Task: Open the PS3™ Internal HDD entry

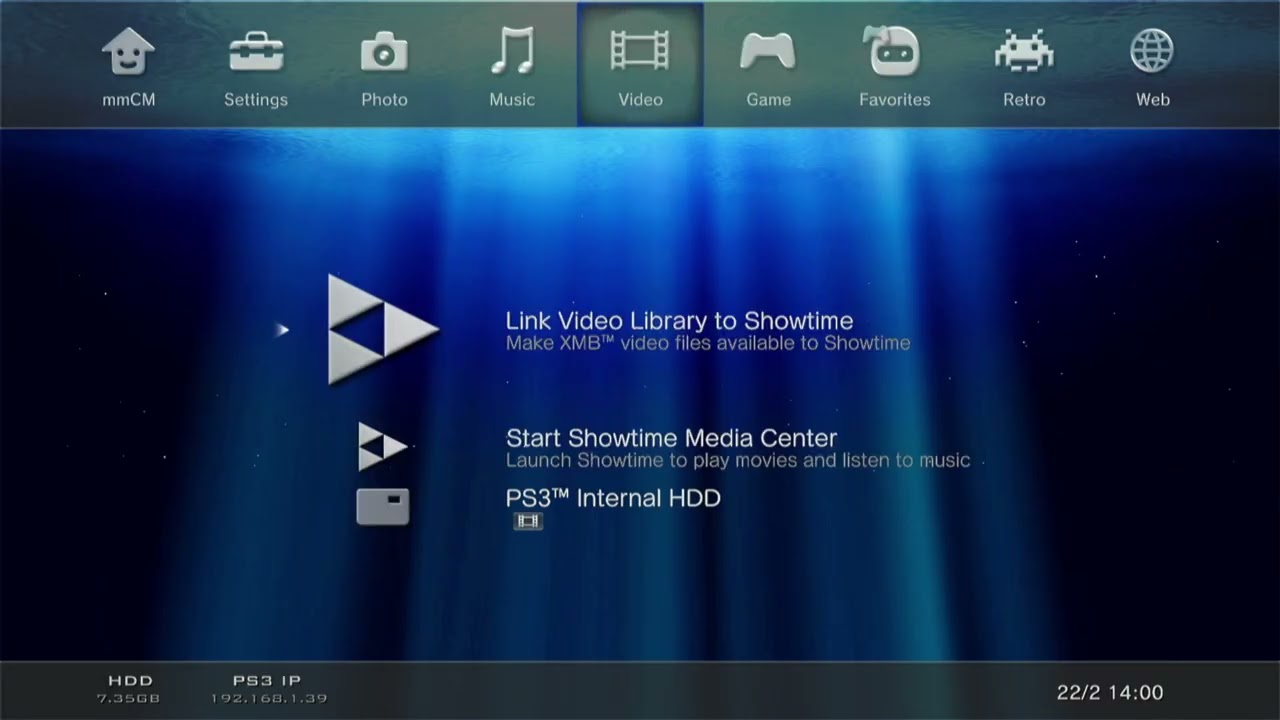Action: pos(613,498)
